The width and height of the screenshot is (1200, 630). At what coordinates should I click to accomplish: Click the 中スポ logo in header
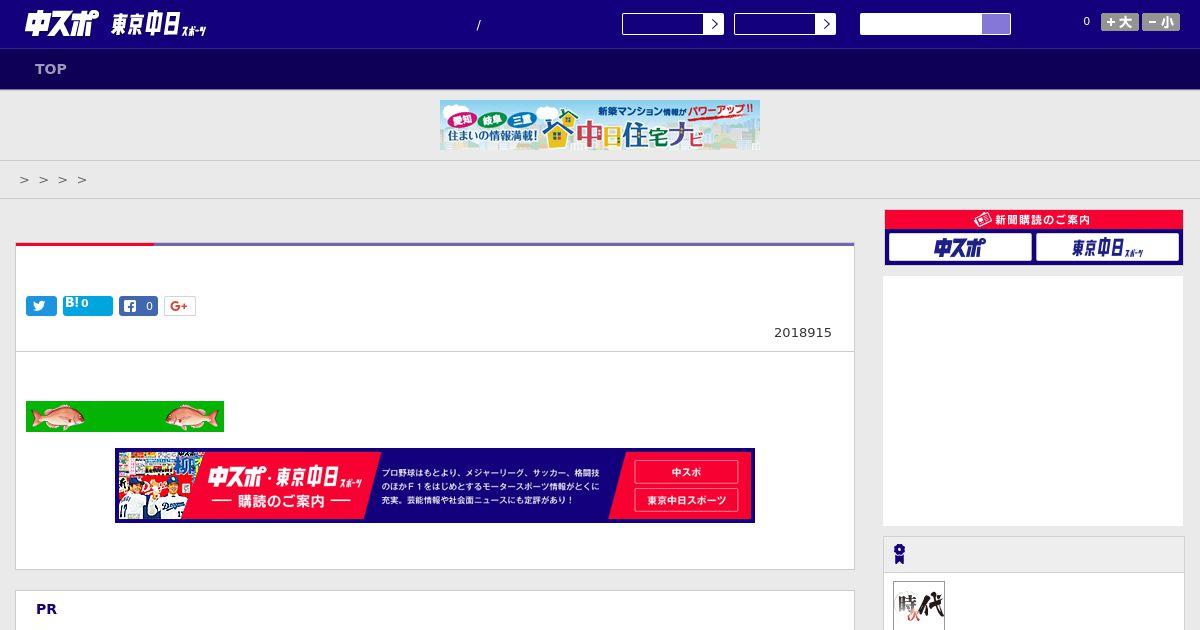(61, 24)
